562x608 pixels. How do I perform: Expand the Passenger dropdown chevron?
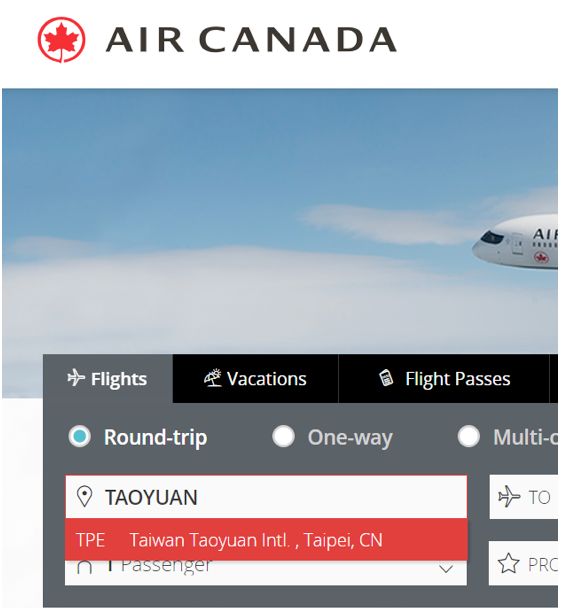(x=446, y=569)
